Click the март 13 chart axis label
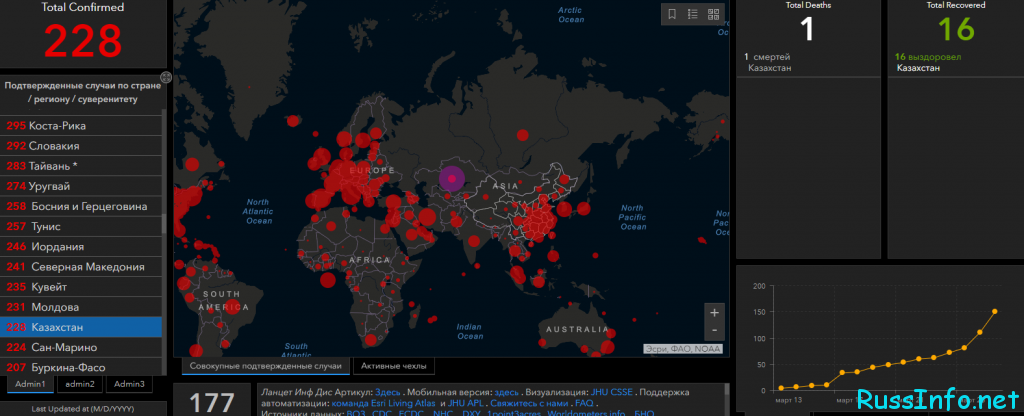Image resolution: width=1024 pixels, height=416 pixels. tap(789, 399)
